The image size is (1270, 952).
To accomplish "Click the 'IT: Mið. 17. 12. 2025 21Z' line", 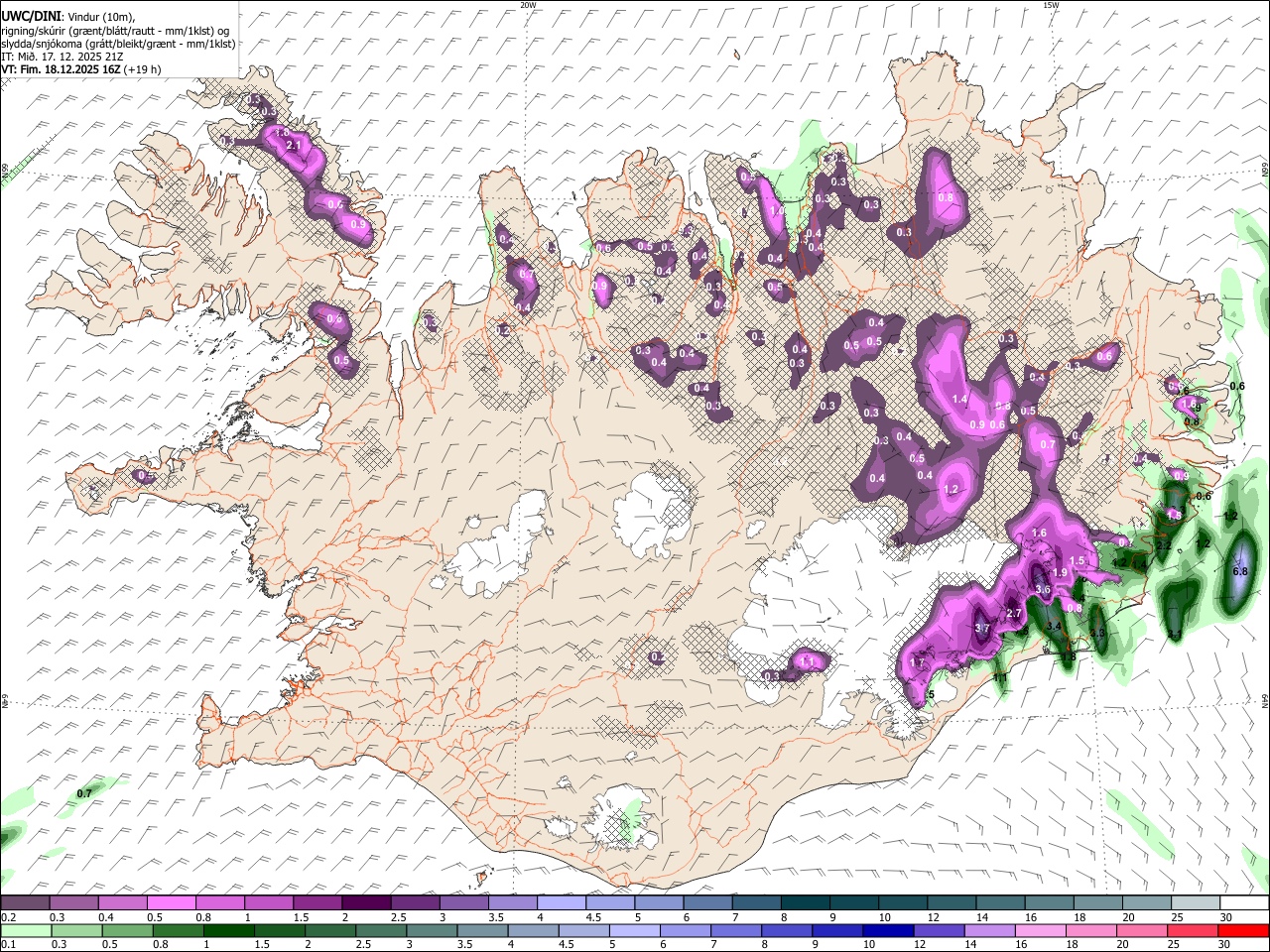I will [62, 57].
